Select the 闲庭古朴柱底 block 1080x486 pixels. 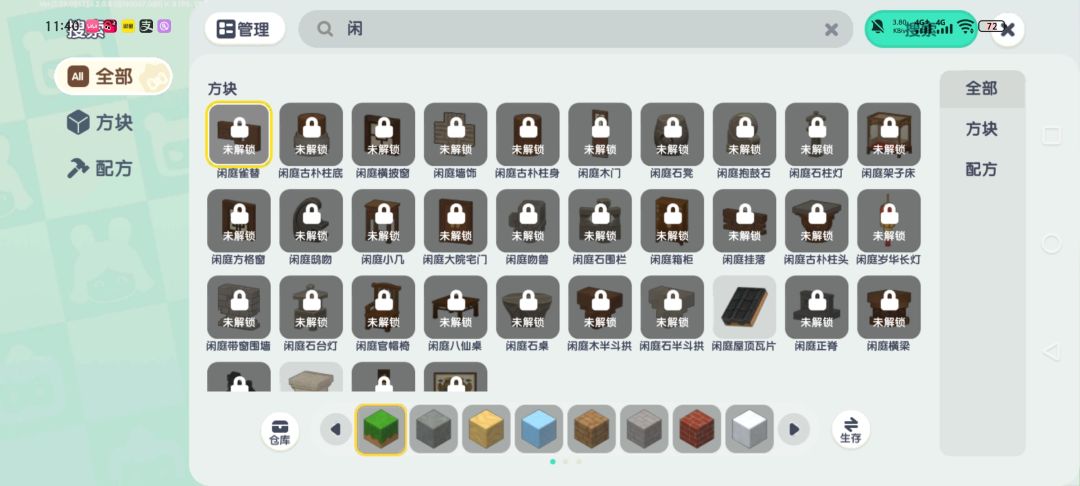[x=311, y=135]
